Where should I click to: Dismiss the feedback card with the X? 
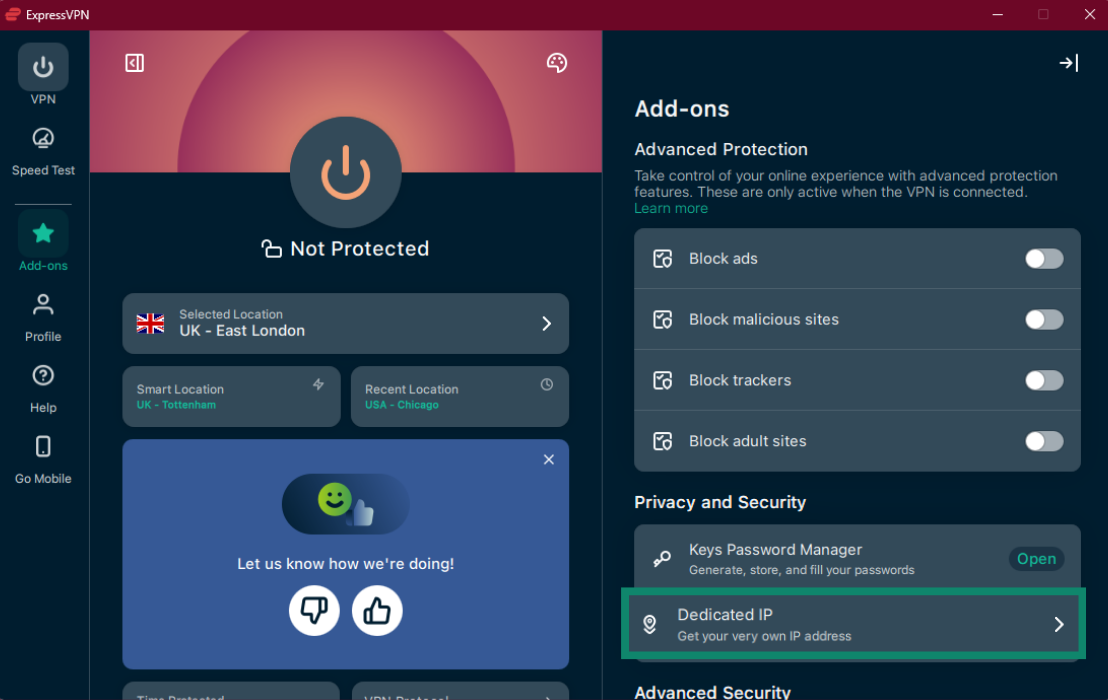548,460
